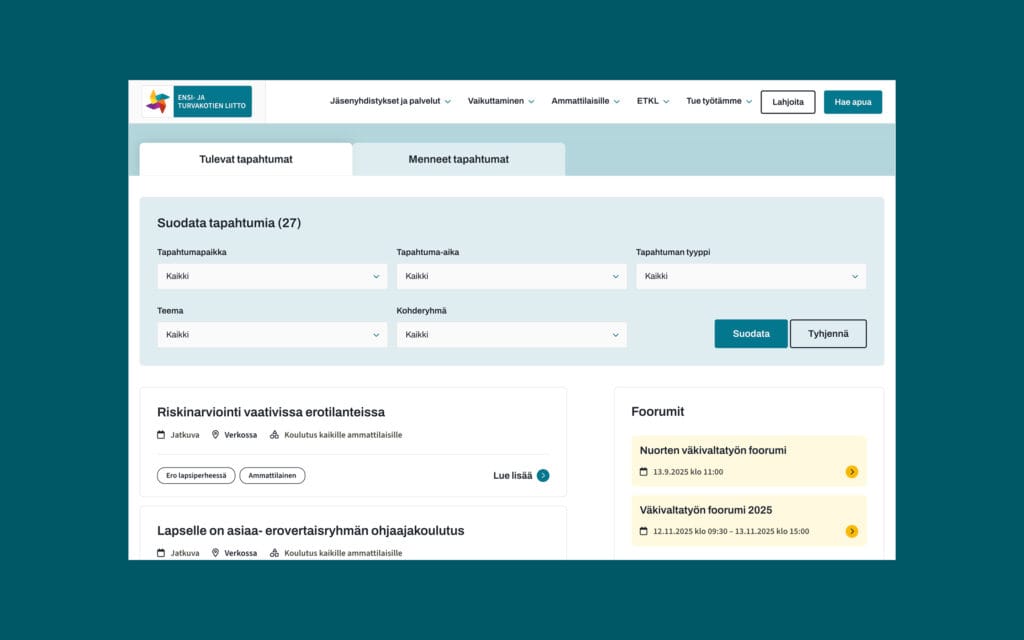Select the Ero lapsiperheessä tag

click(196, 476)
